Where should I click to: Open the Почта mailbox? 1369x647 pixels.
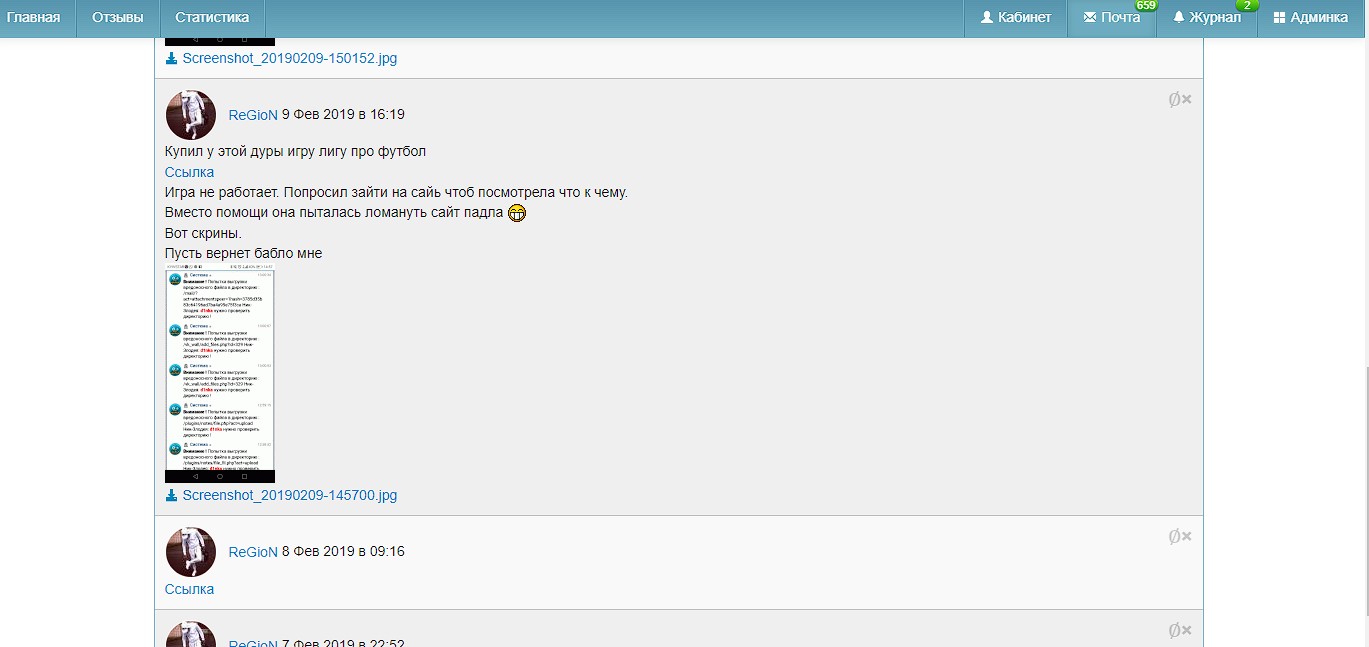1112,17
